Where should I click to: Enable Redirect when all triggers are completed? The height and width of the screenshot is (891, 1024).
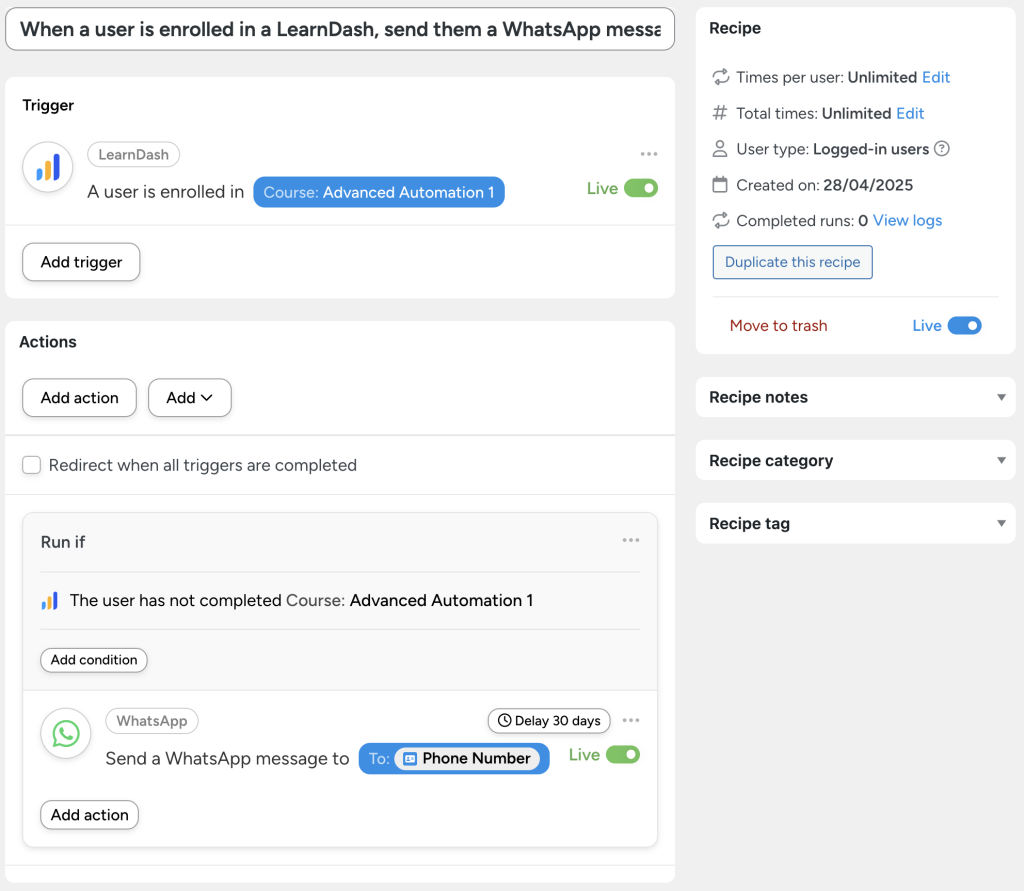[x=30, y=465]
